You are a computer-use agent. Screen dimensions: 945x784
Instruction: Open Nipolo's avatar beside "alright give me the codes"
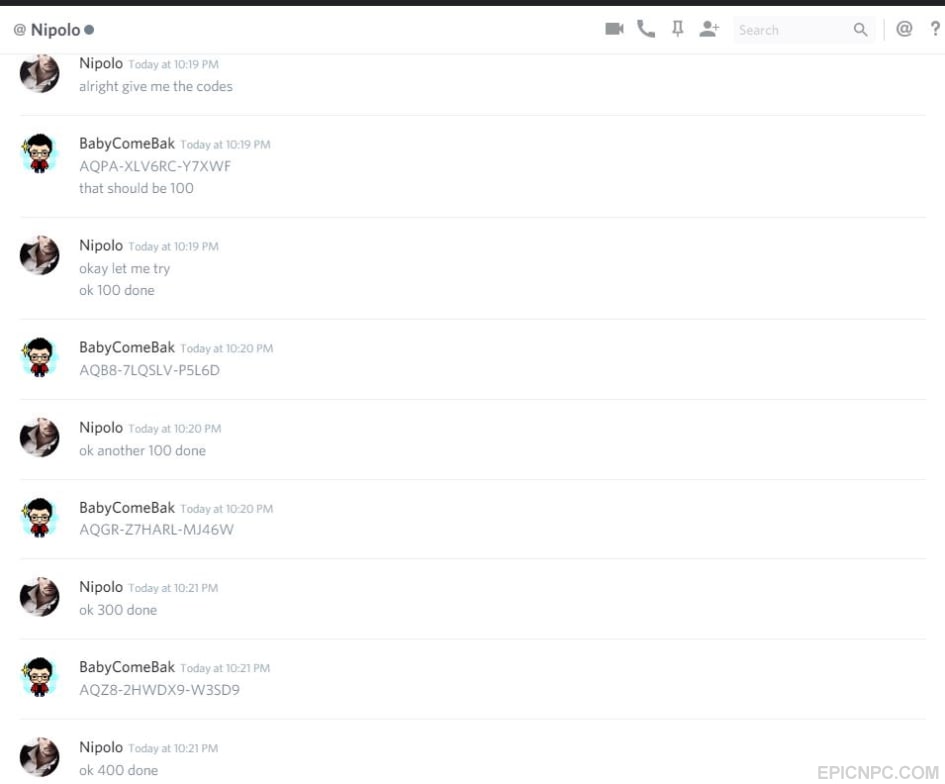pos(40,73)
